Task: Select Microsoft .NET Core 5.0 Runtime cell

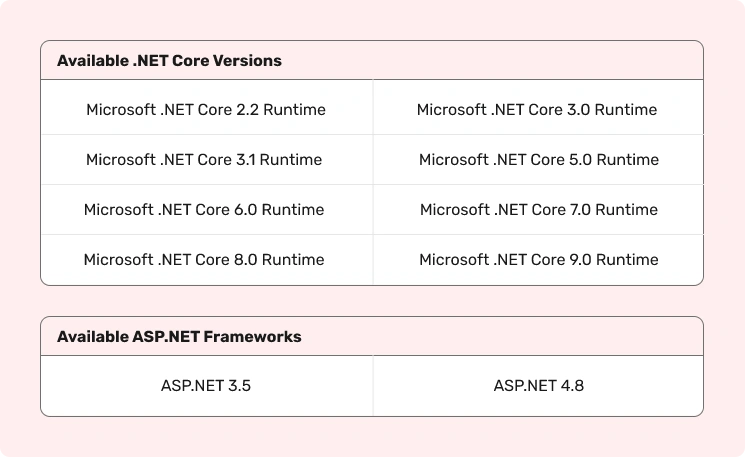Action: (x=539, y=160)
